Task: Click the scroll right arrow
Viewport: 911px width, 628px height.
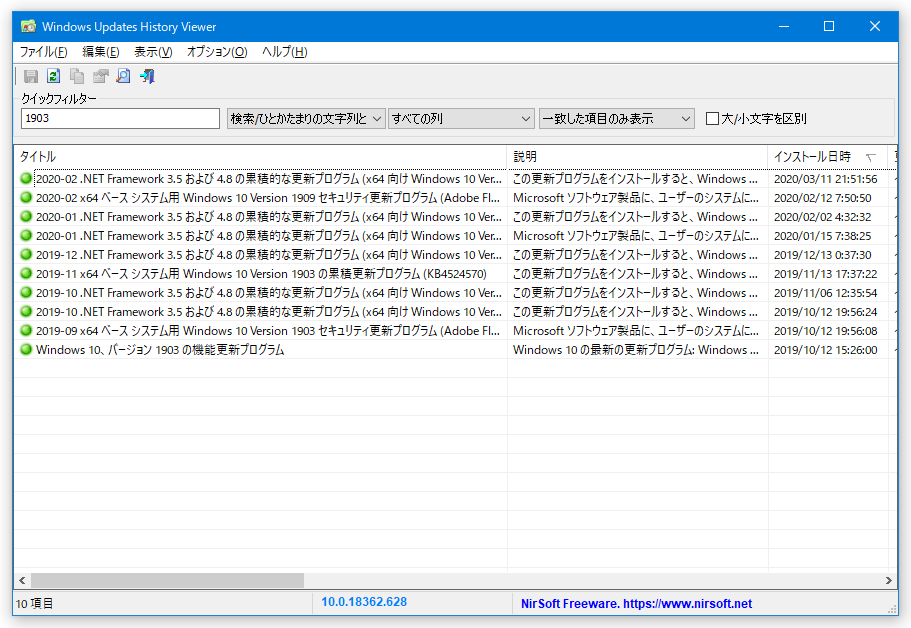Action: [x=888, y=580]
